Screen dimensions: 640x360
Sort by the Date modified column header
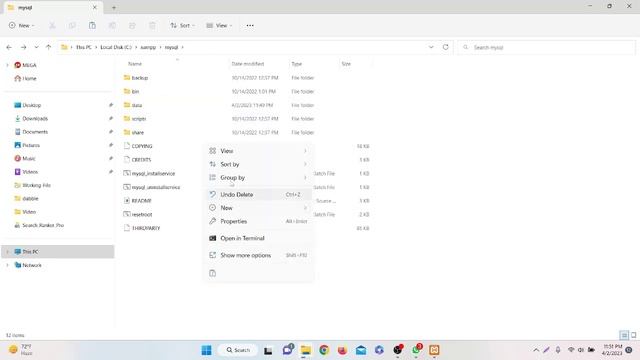click(248, 64)
